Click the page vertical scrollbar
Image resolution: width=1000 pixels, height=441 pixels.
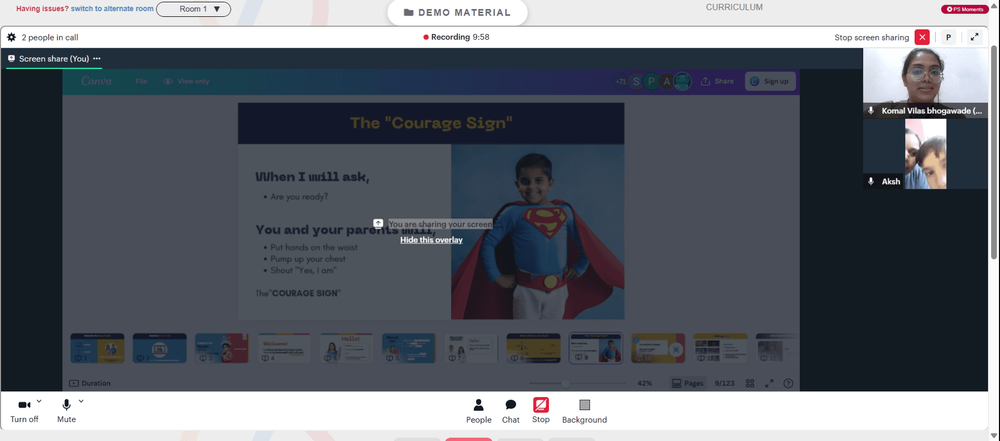point(994,153)
